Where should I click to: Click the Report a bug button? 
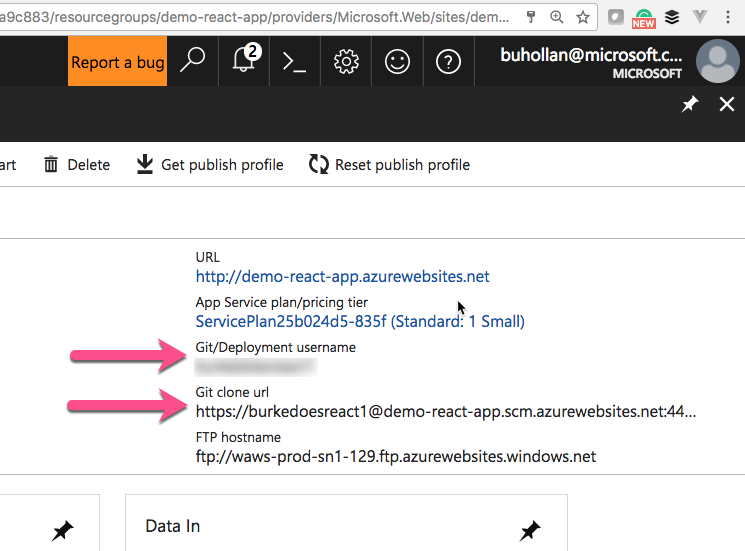[x=118, y=62]
